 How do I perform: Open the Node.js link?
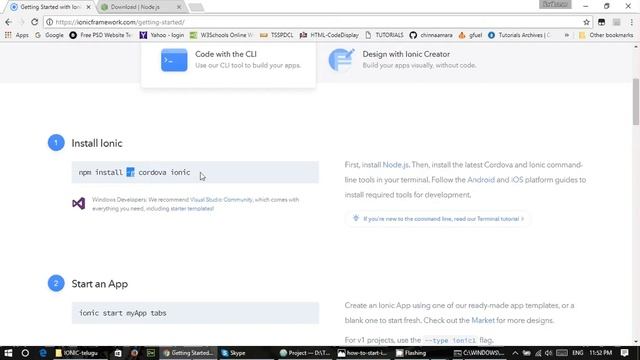click(395, 165)
